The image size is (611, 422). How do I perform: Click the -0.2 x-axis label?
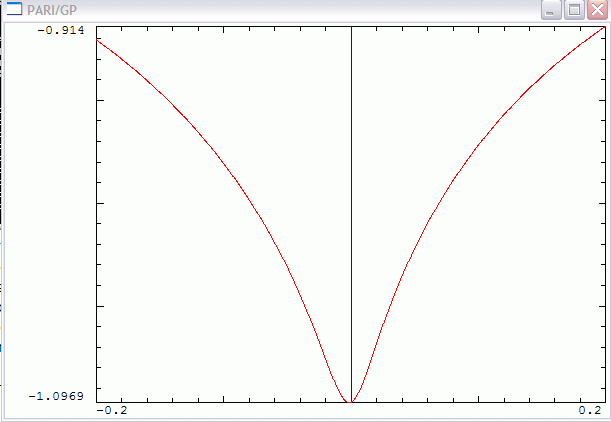(111, 410)
